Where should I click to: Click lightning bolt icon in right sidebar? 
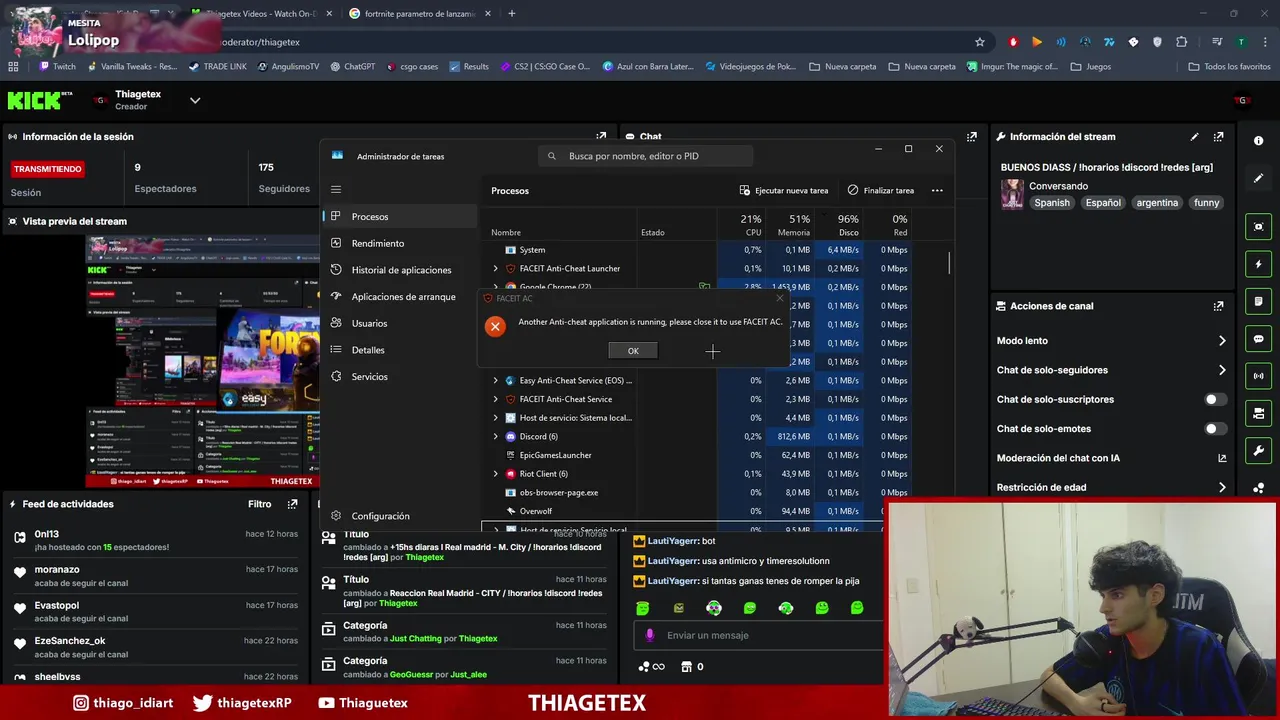pos(1258,264)
